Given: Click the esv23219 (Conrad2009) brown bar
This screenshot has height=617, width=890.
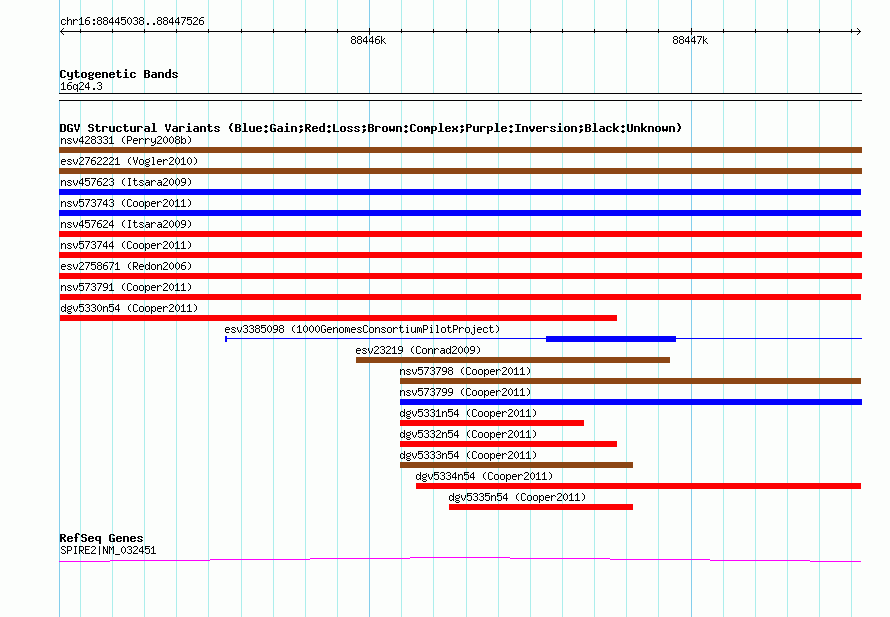Looking at the screenshot, I should tap(513, 360).
